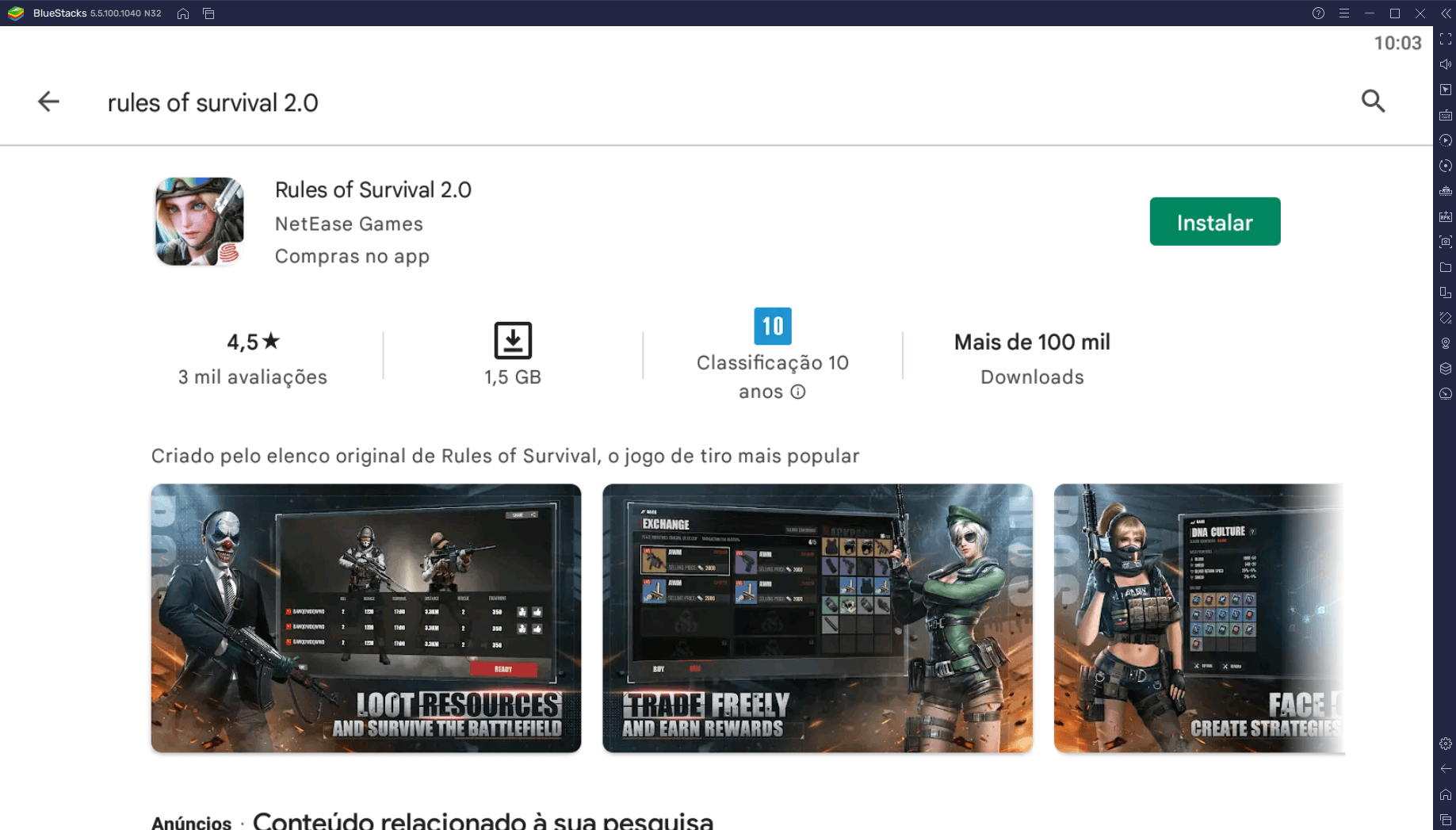Image resolution: width=1456 pixels, height=830 pixels.
Task: Click the Rules of Survival 2.0 app icon
Action: pyautogui.click(x=199, y=221)
